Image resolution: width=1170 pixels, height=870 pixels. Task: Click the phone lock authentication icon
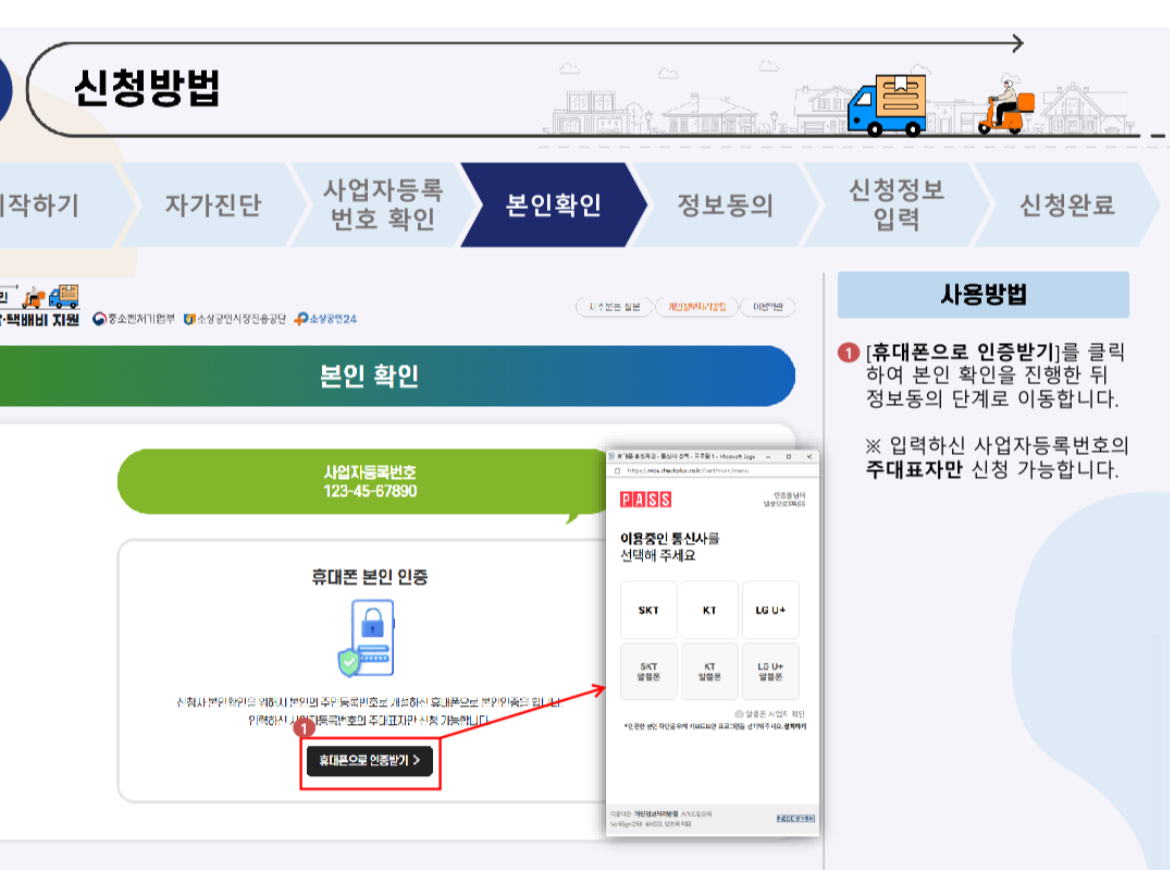[366, 638]
